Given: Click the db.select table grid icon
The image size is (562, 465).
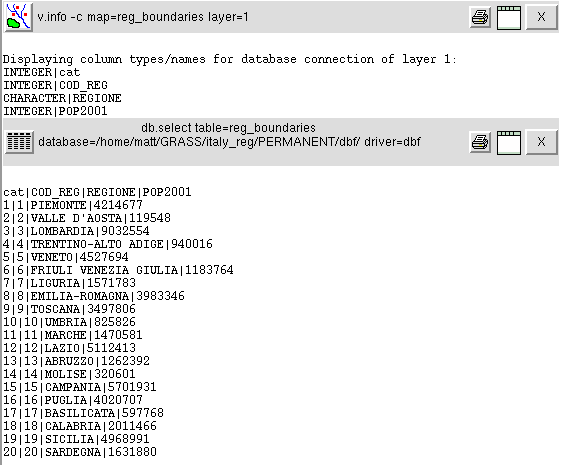Looking at the screenshot, I should (x=19, y=142).
